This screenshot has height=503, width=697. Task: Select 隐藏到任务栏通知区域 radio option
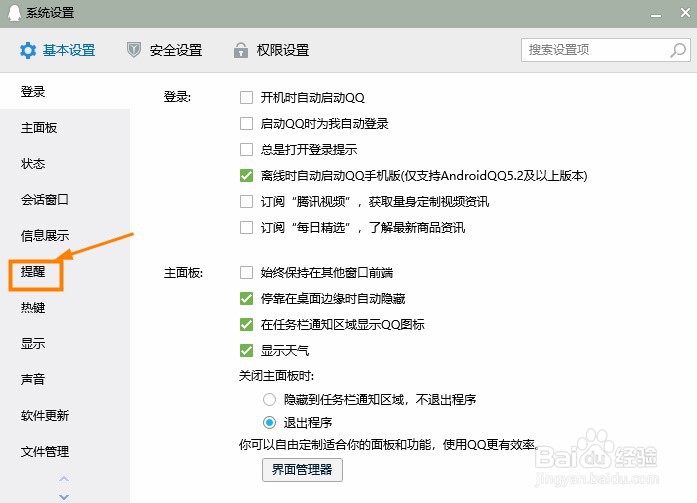(x=269, y=399)
